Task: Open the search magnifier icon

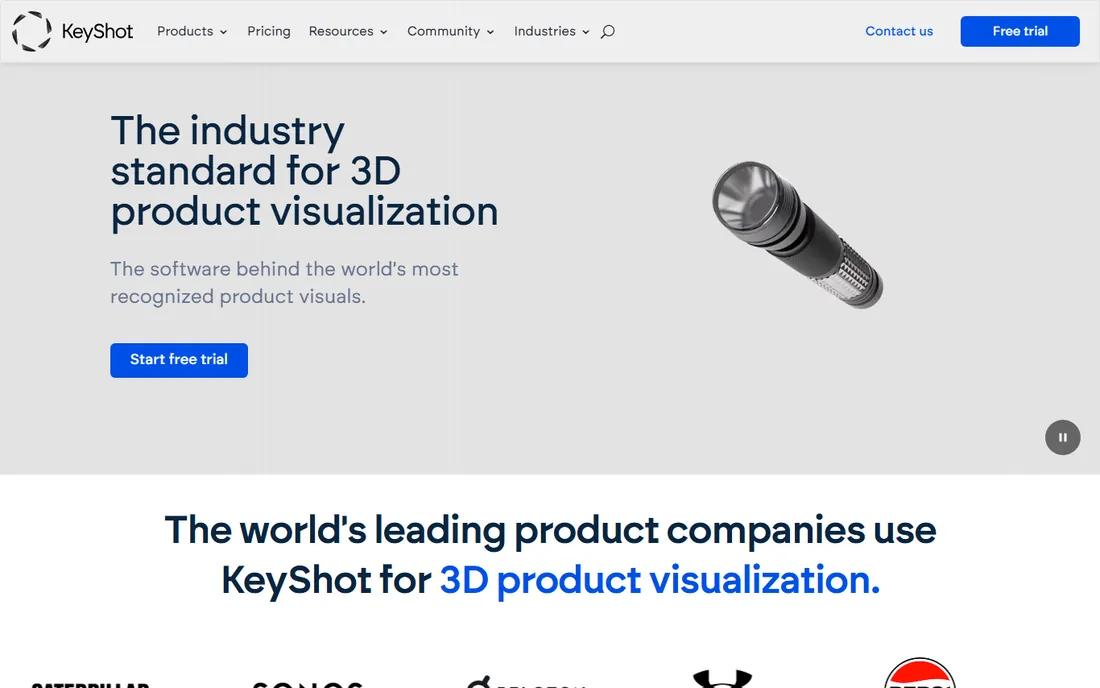Action: point(608,32)
